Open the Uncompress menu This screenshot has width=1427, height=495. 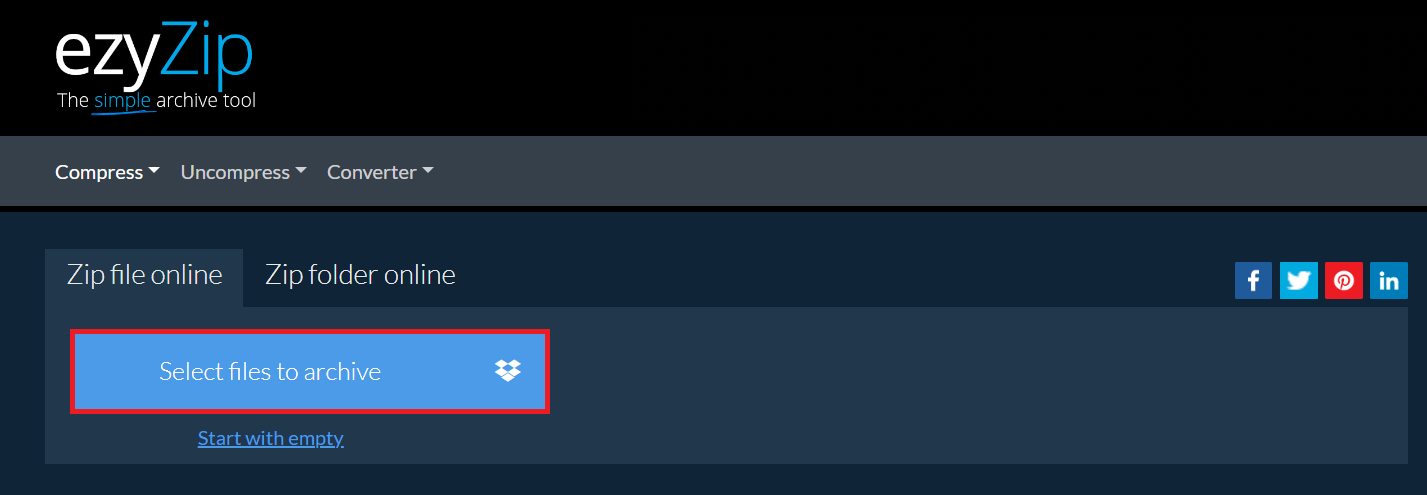(x=243, y=172)
